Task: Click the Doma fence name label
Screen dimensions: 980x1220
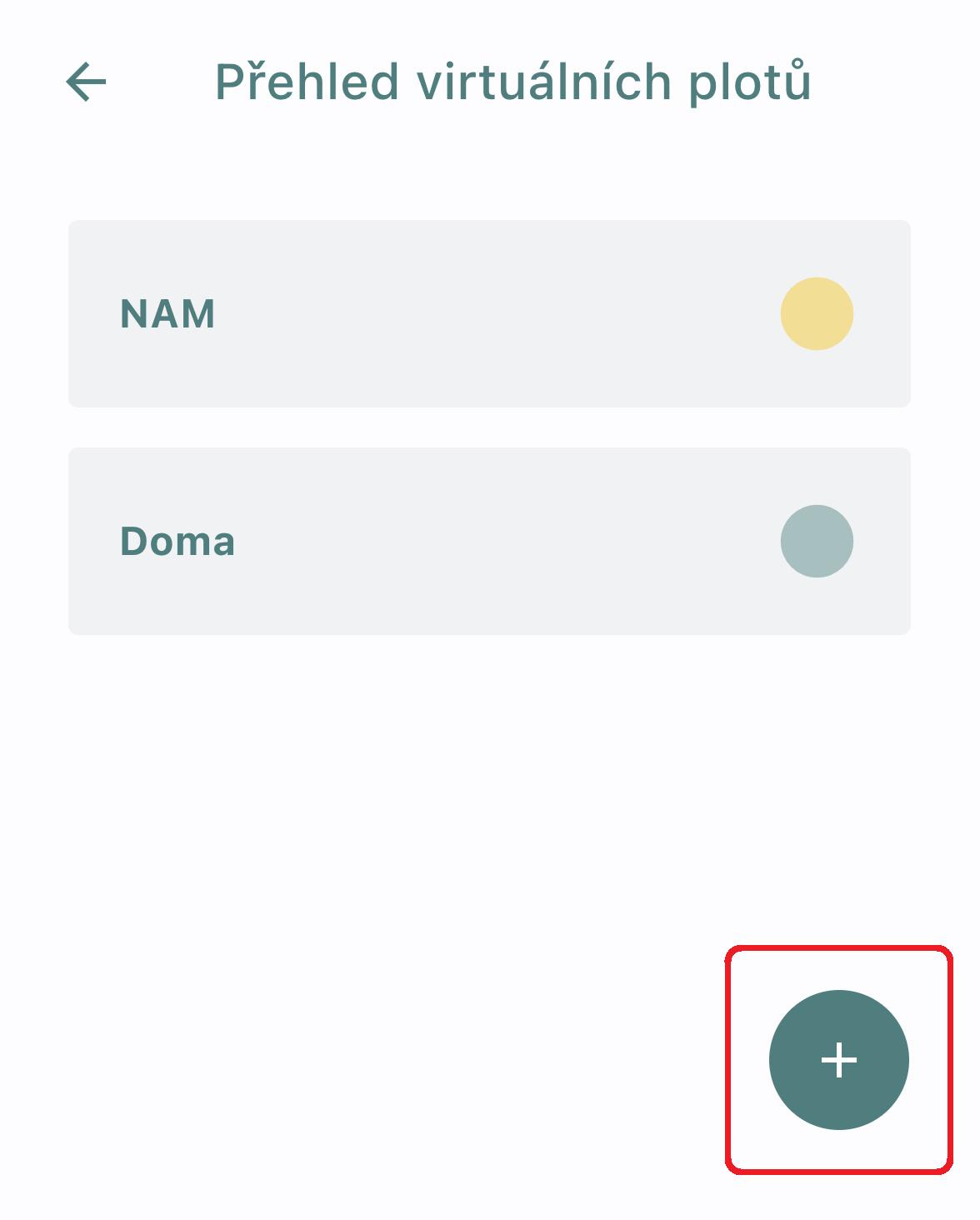Action: [177, 542]
